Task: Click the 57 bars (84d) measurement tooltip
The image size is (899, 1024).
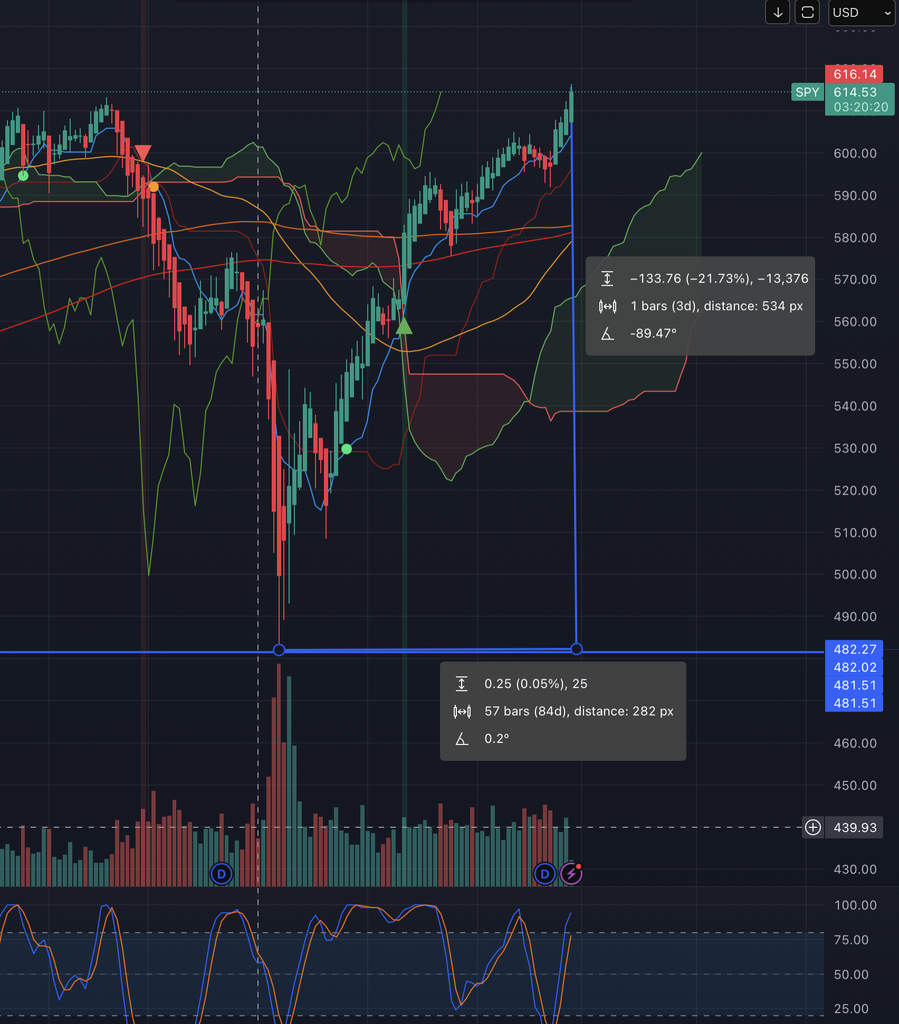Action: [563, 711]
